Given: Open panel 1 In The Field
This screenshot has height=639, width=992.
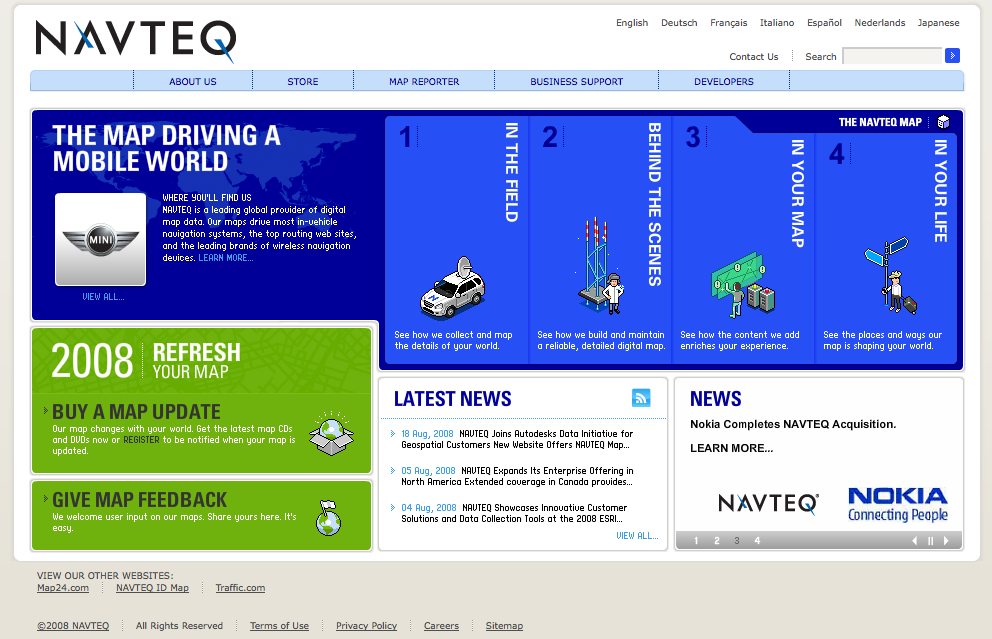Looking at the screenshot, I should point(456,240).
